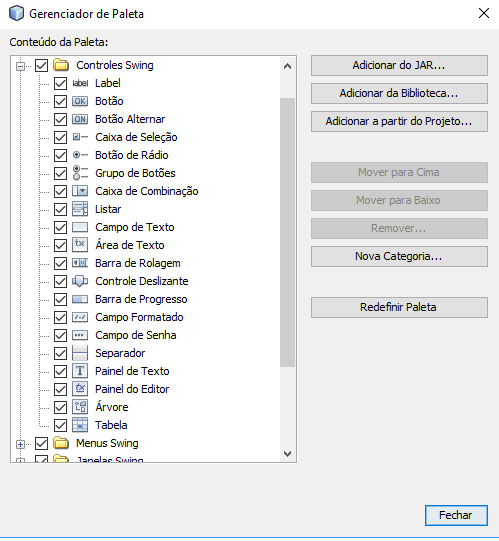Click the Painel de Texto icon
The image size is (499, 541).
pos(80,371)
